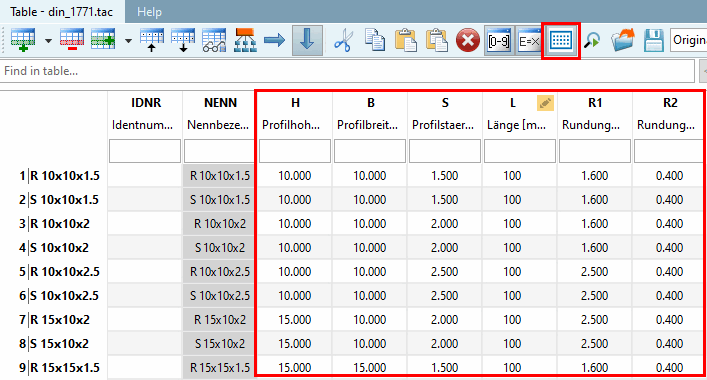Click the pencil edit icon in L column header
Viewport: 707px width, 380px height.
click(545, 103)
